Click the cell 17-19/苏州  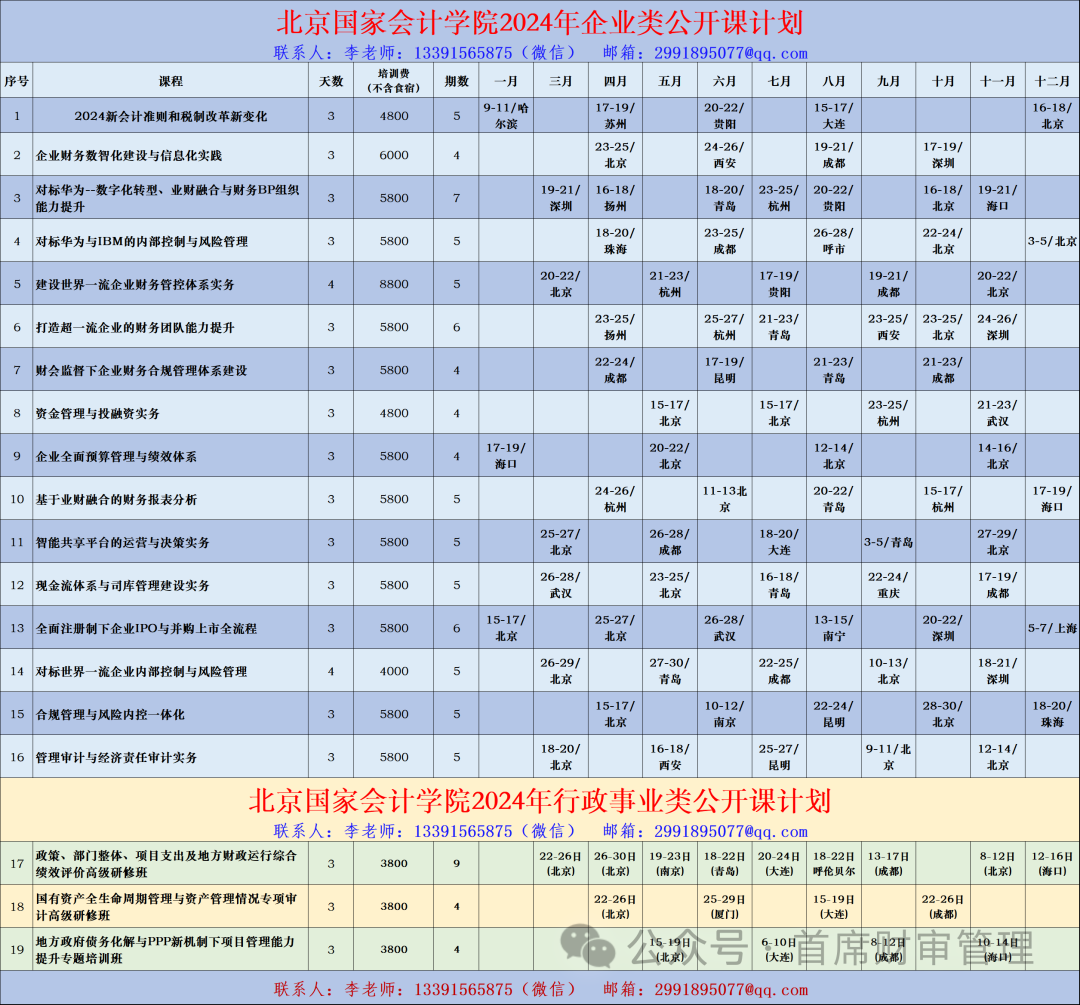point(615,116)
